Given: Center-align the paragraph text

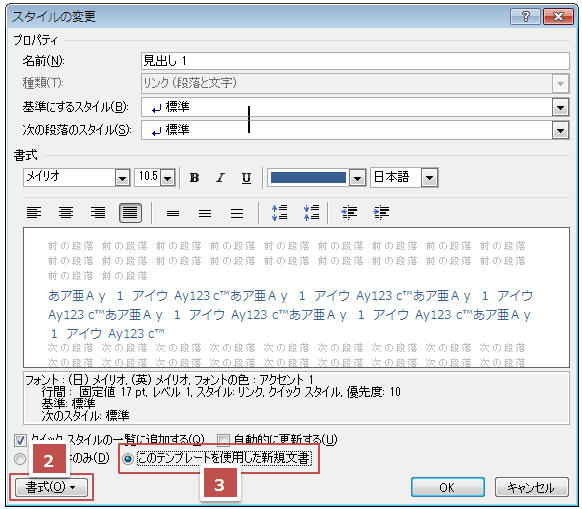Looking at the screenshot, I should point(66,213).
